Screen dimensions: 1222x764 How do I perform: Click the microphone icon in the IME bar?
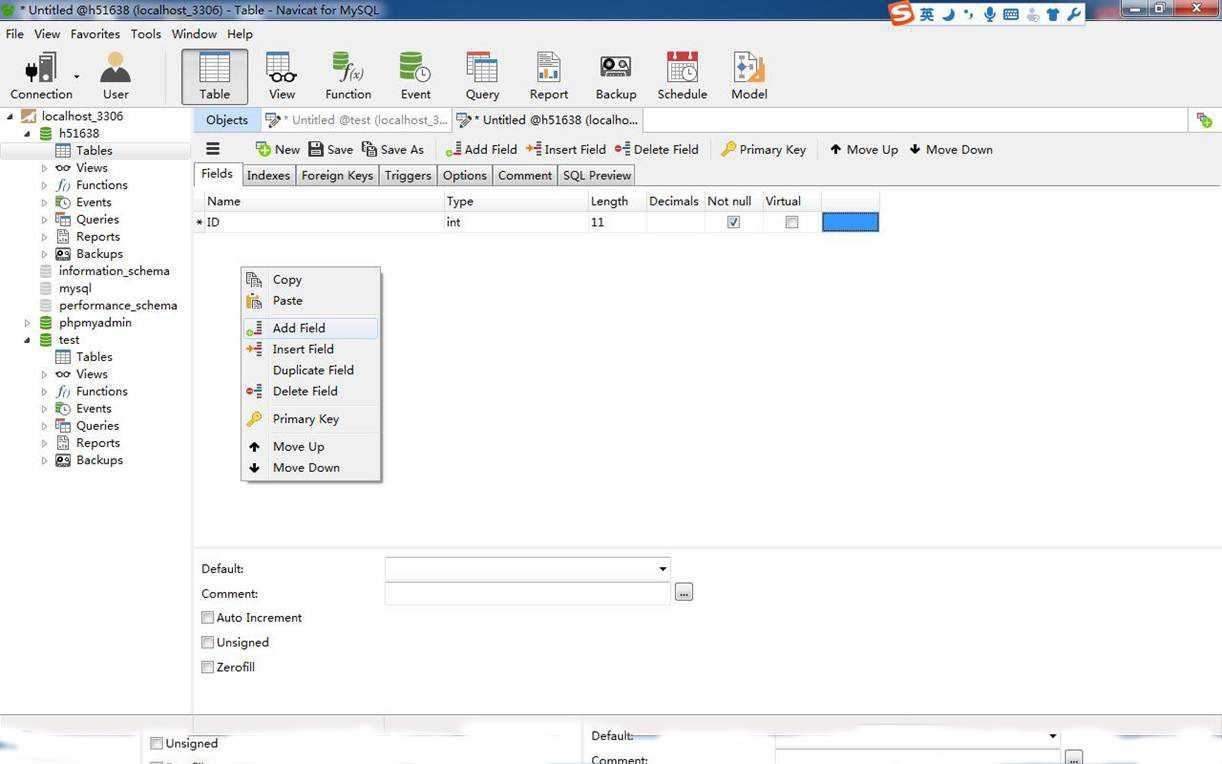tap(990, 14)
